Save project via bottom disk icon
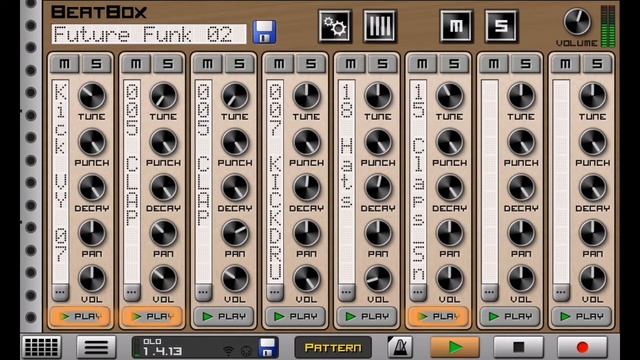This screenshot has width=640, height=360. pyautogui.click(x=268, y=347)
